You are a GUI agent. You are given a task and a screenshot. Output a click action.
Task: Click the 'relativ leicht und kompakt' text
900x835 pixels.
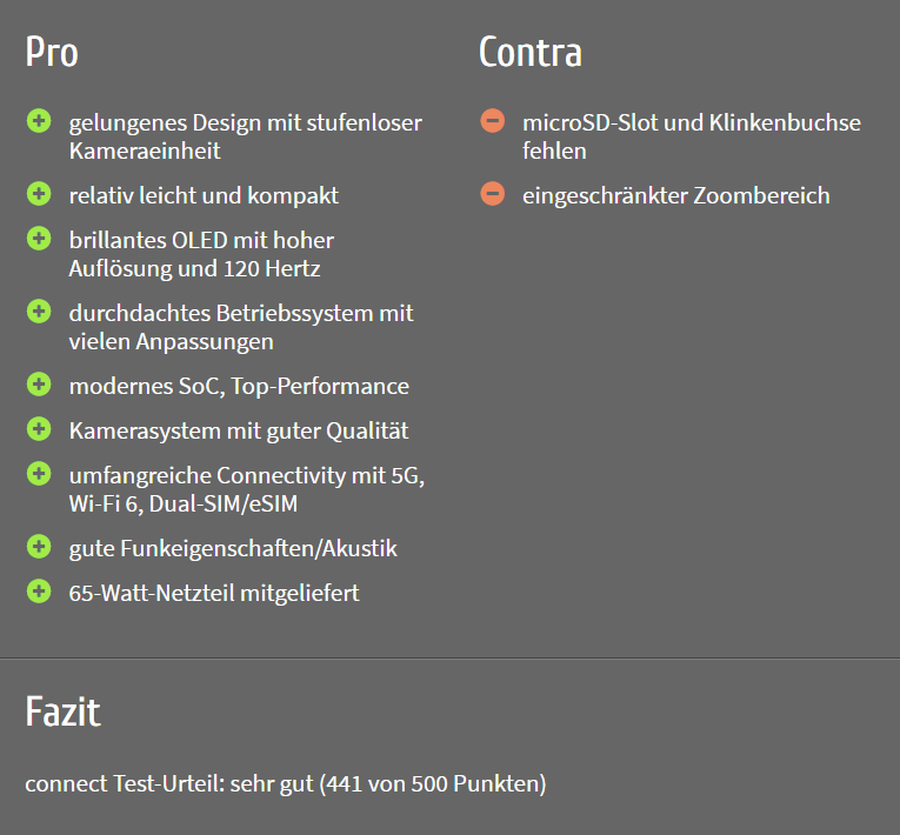[204, 196]
